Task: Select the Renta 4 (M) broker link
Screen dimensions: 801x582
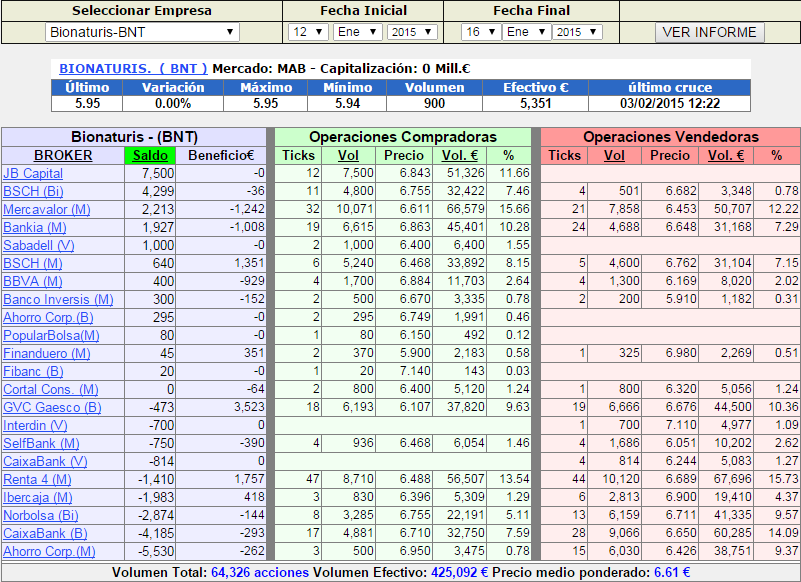Action: point(38,479)
